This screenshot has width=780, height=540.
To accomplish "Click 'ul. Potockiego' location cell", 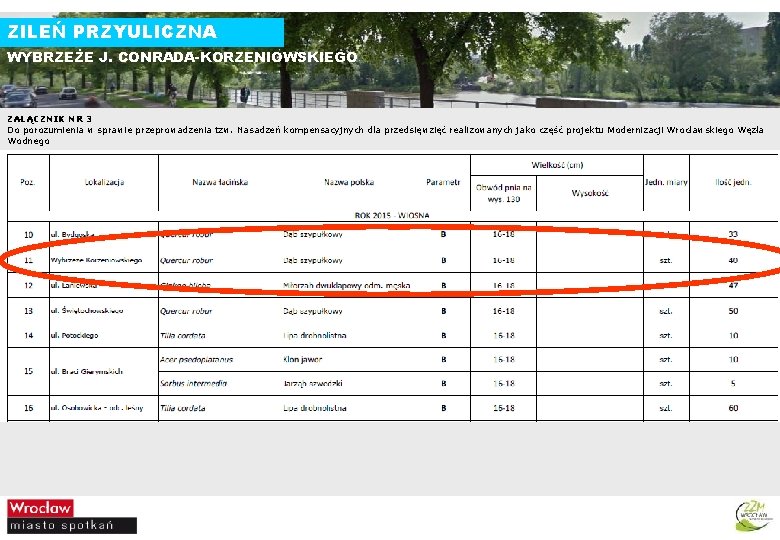I will (x=75, y=336).
